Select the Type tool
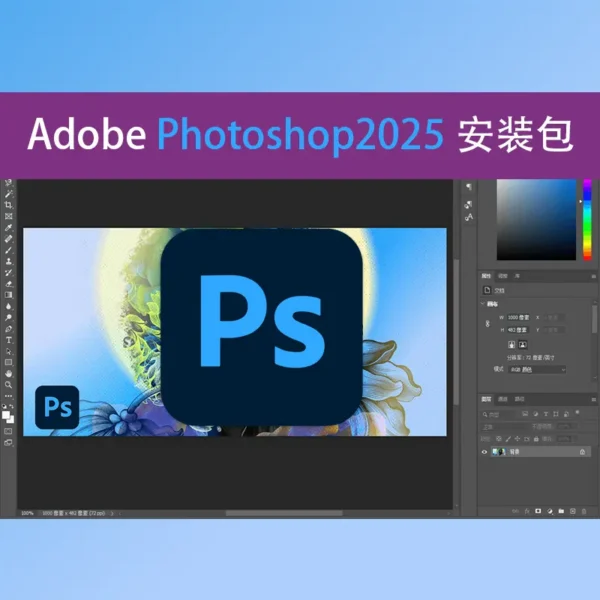 [x=8, y=340]
